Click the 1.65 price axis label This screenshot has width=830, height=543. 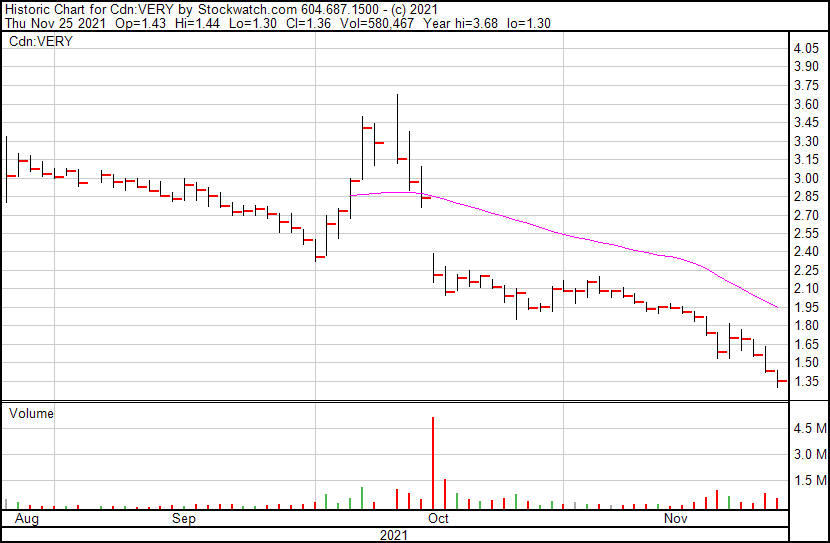[806, 344]
